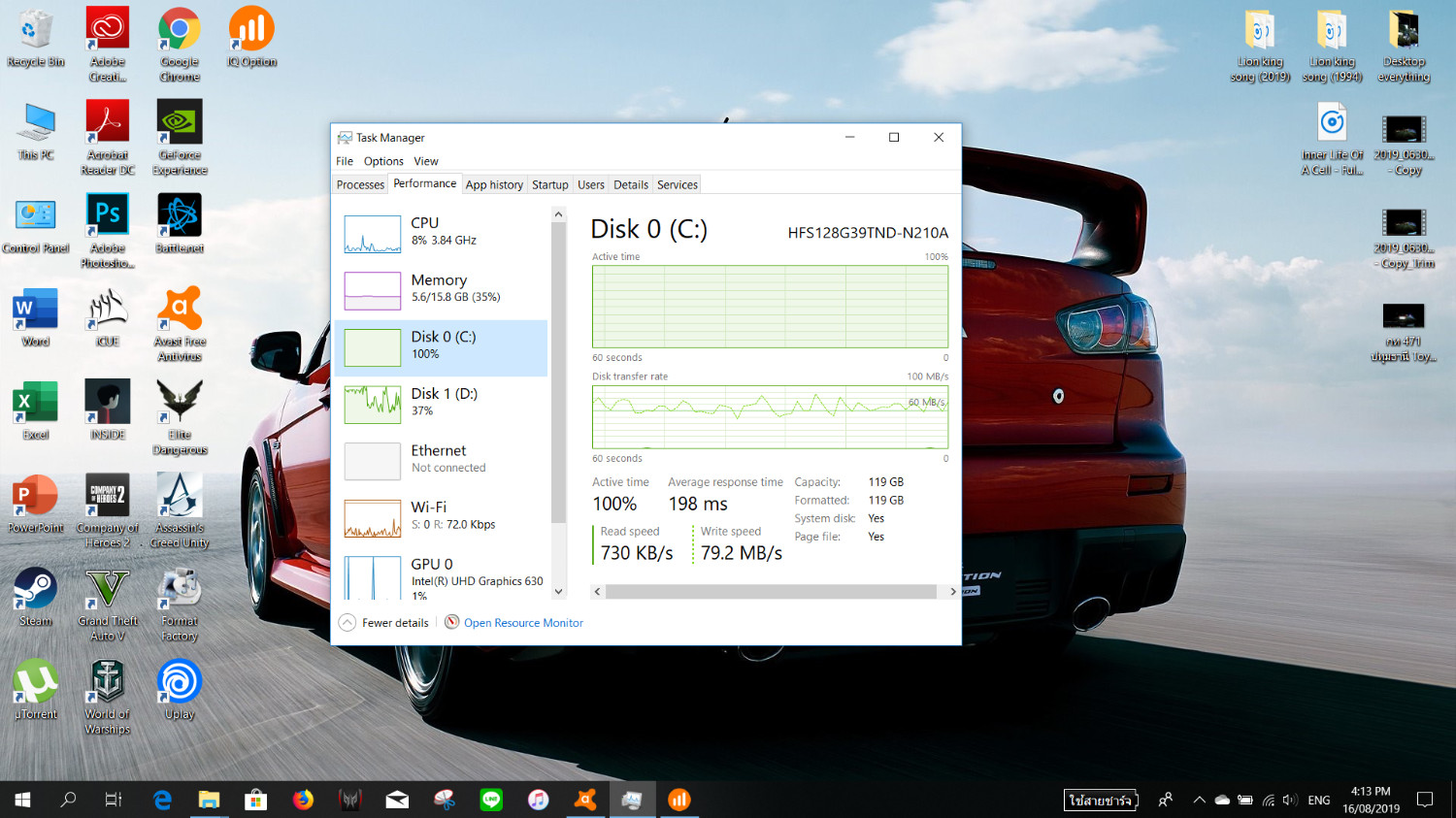1456x818 pixels.
Task: Select Format Factory desktop icon
Action: 180,604
